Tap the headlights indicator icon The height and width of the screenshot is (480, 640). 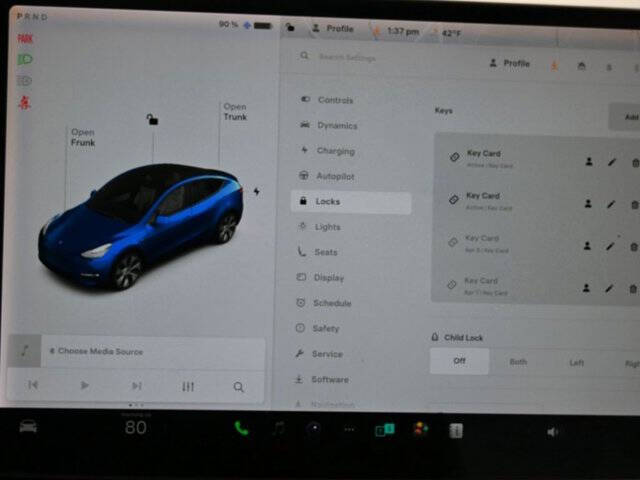click(25, 60)
